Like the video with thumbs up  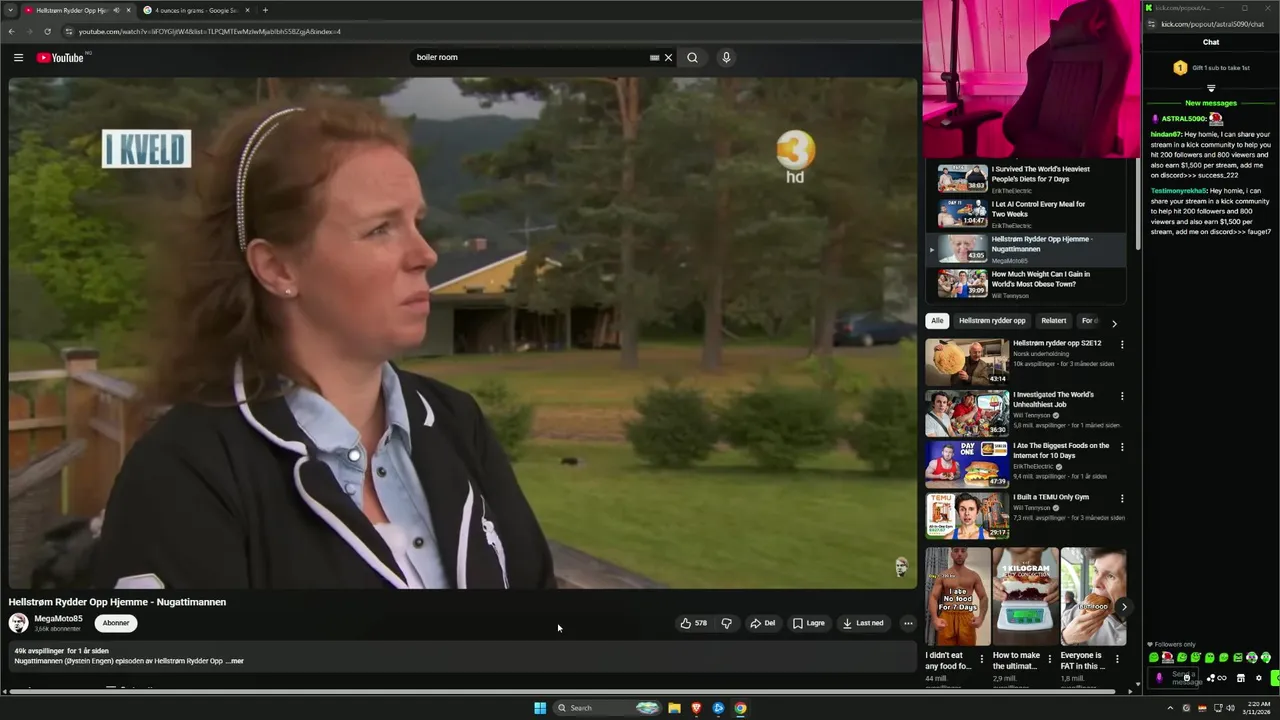point(694,623)
